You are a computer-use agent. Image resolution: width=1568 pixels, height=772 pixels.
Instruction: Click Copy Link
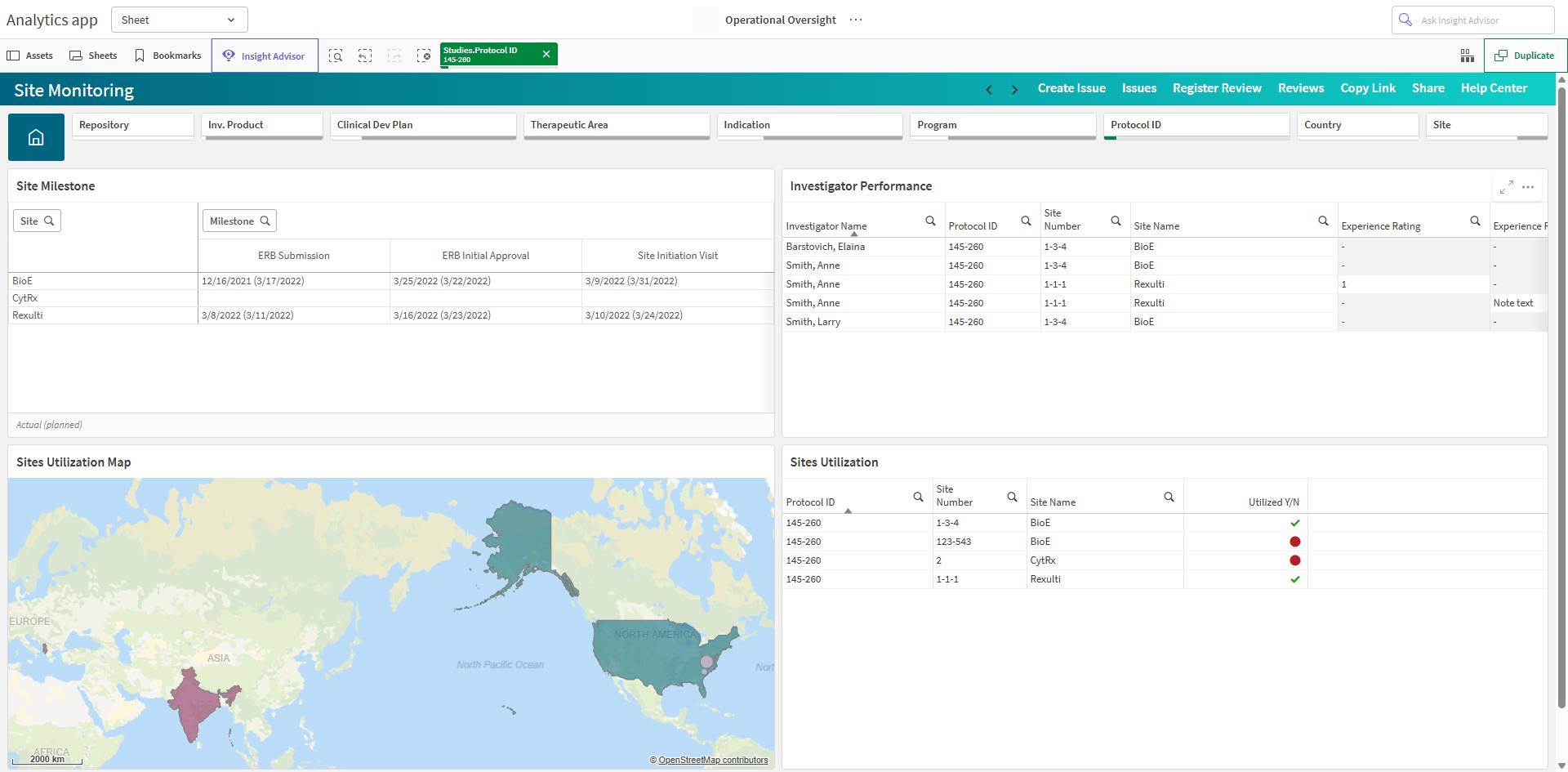pos(1368,88)
